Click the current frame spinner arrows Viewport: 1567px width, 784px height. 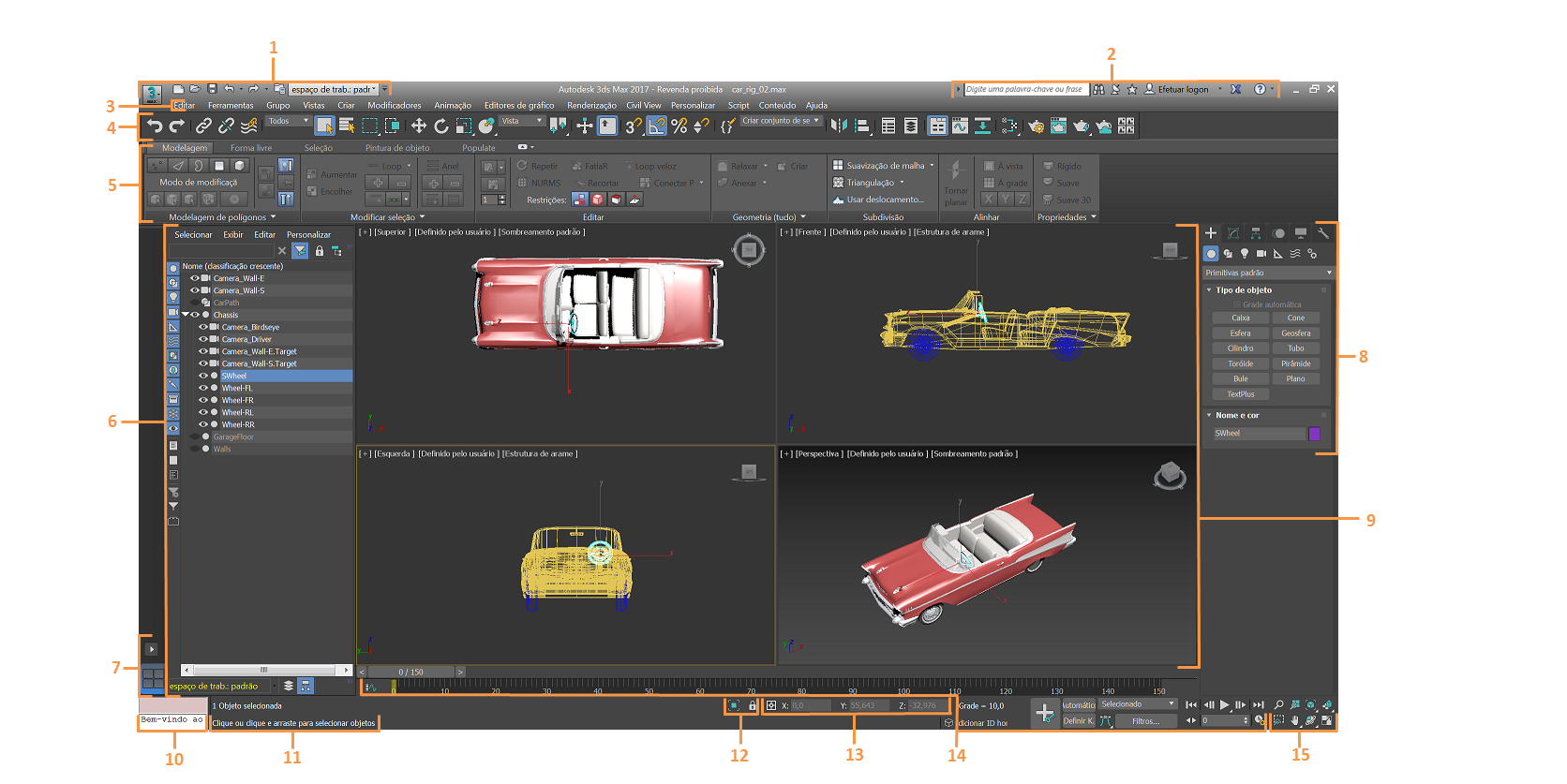tap(1246, 720)
